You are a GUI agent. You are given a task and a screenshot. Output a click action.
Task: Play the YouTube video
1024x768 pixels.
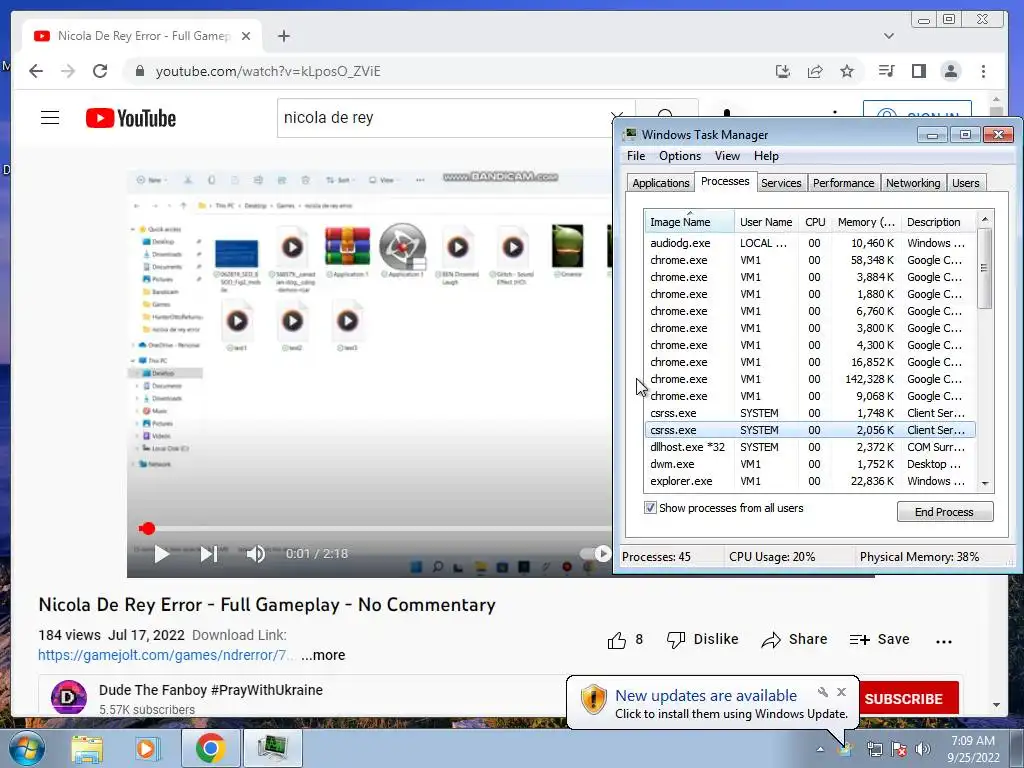(x=161, y=554)
